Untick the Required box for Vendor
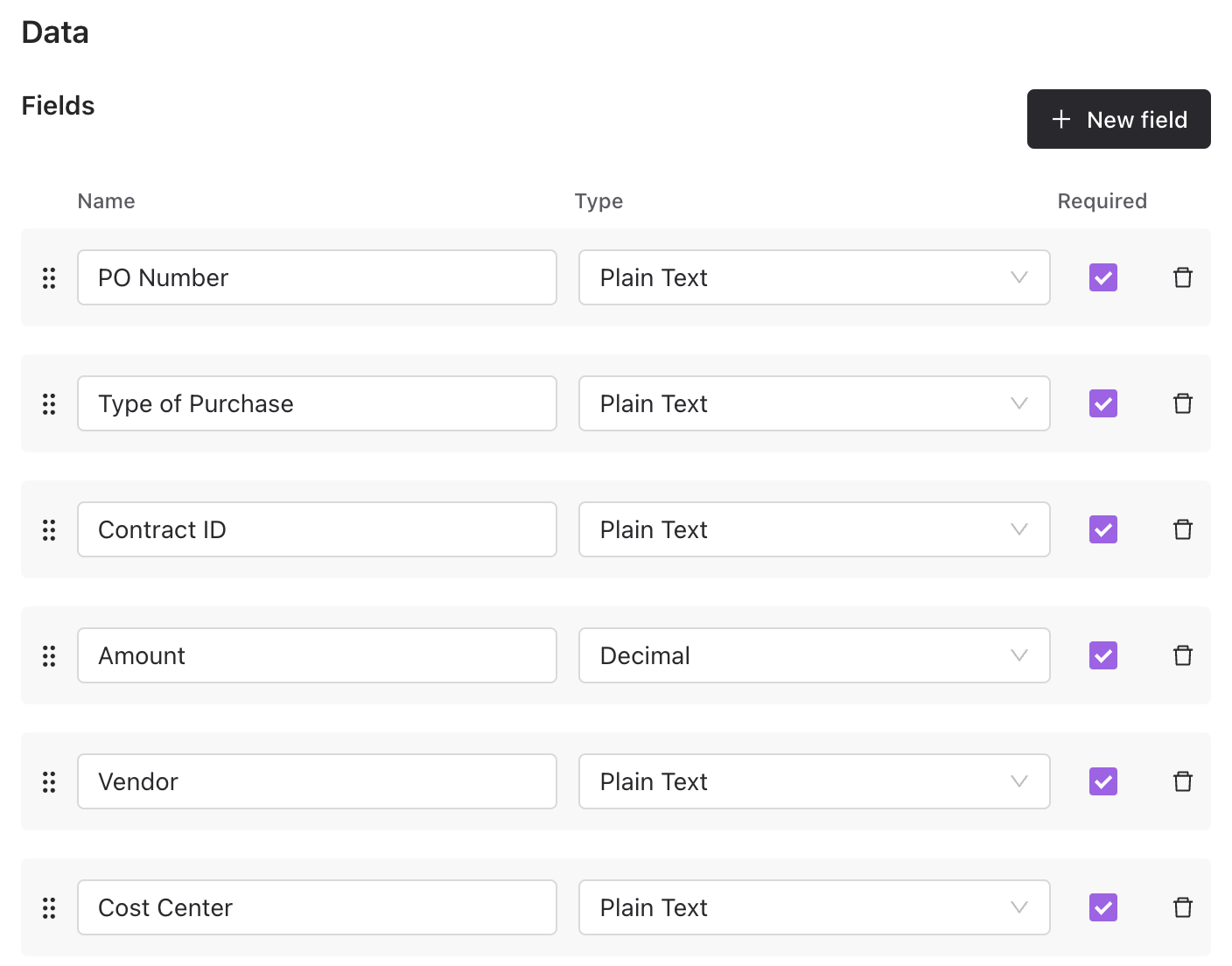This screenshot has width=1232, height=966. coord(1102,781)
